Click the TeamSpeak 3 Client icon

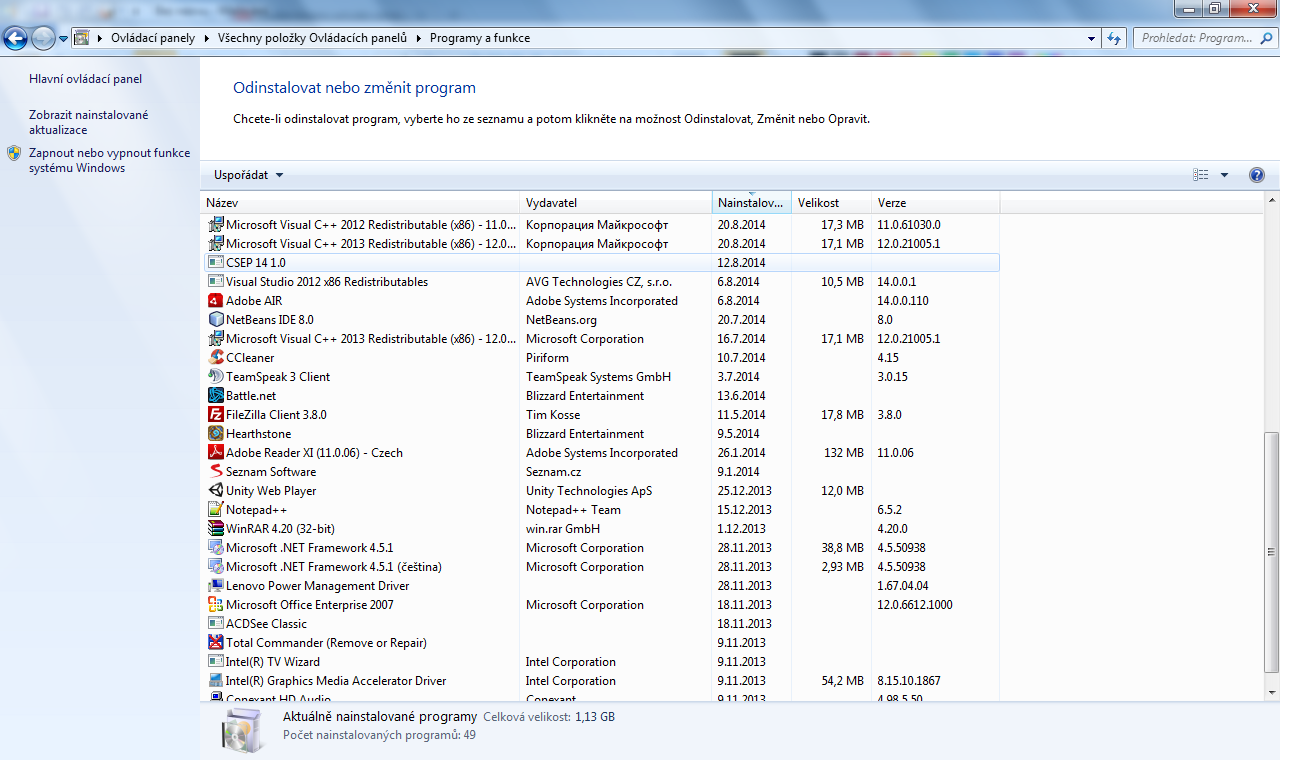(x=215, y=377)
